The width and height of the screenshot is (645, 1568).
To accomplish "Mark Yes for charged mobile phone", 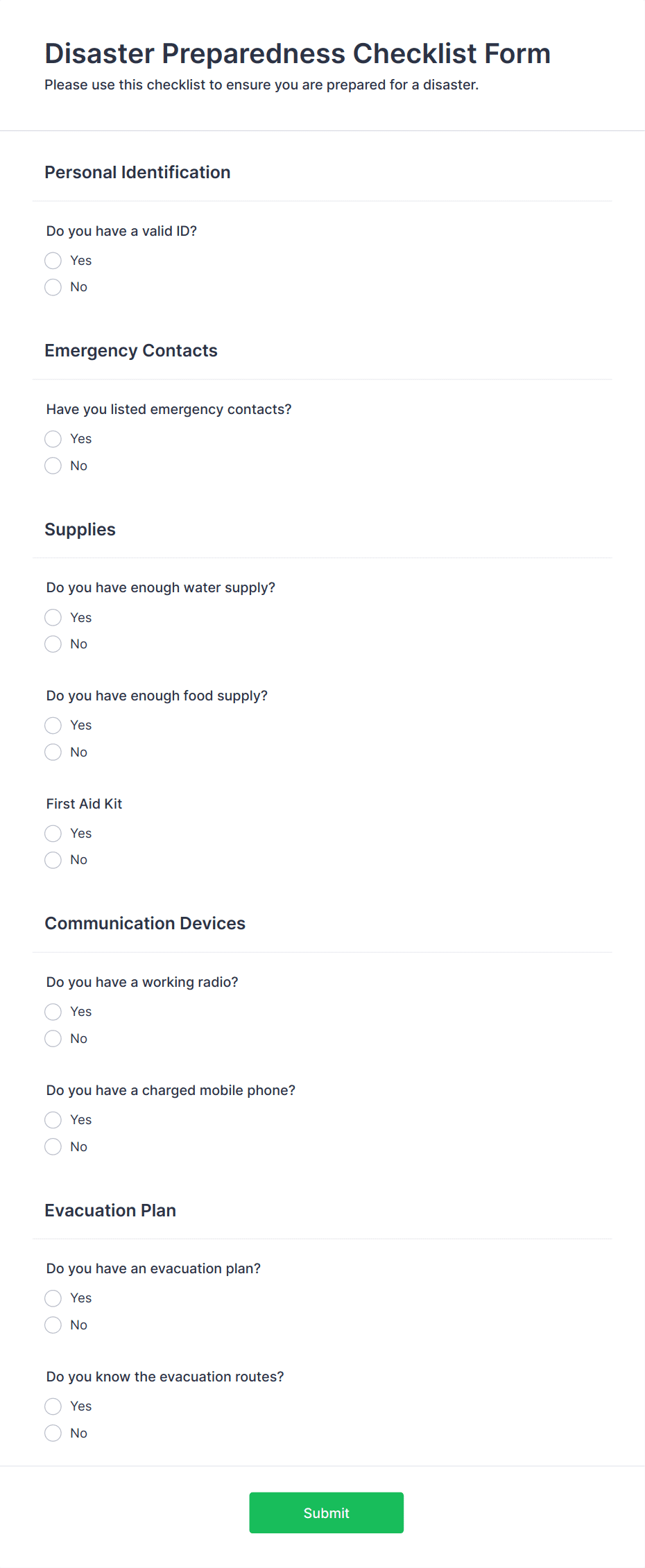I will [x=53, y=1120].
